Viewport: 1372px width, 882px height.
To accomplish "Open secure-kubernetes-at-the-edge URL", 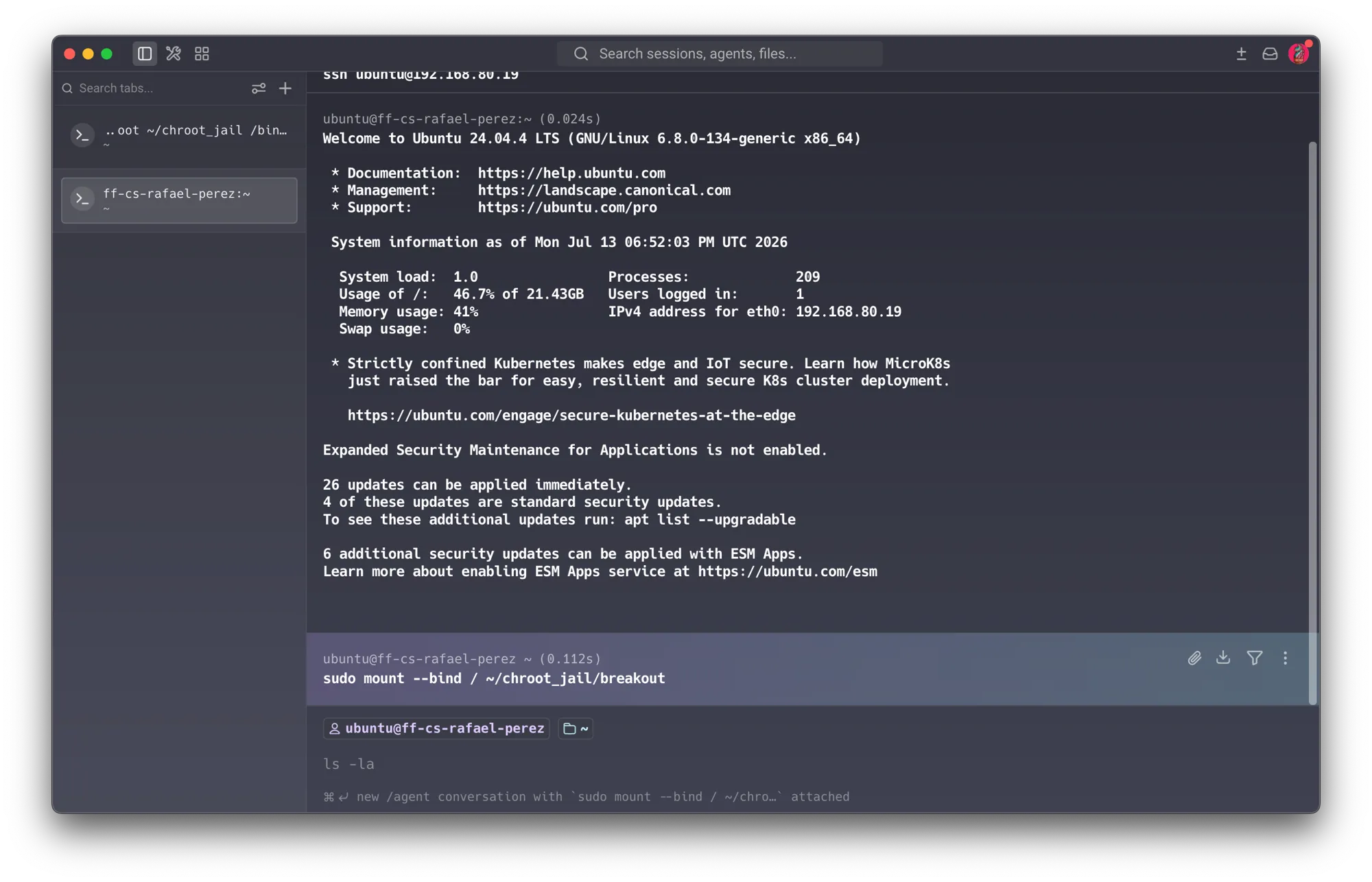I will point(571,416).
